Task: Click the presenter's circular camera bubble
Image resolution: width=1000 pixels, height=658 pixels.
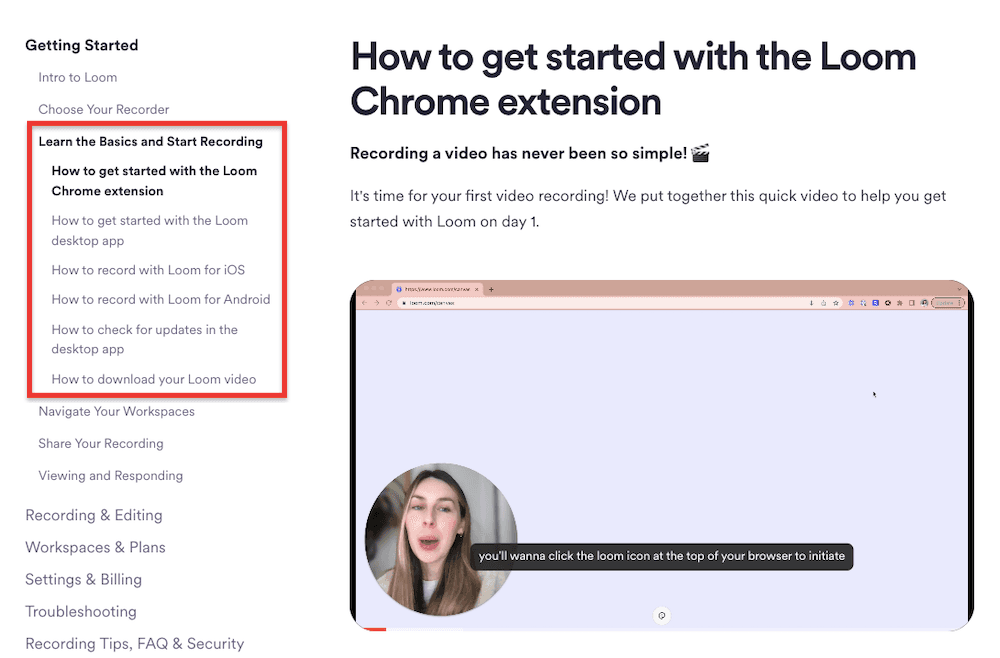Action: pos(441,539)
